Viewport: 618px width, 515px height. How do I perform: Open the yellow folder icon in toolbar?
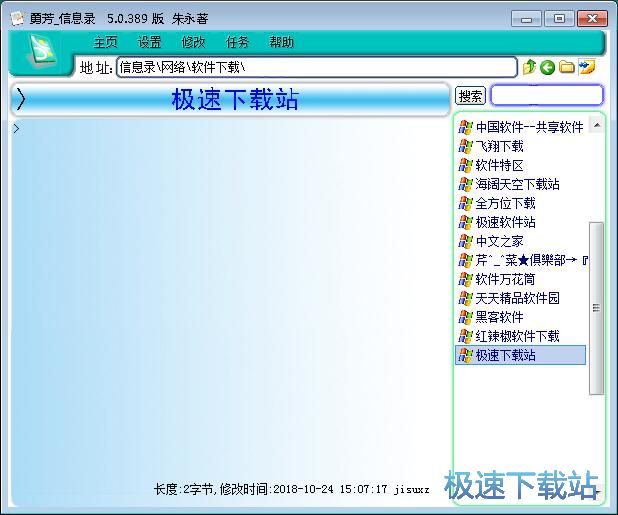[567, 67]
